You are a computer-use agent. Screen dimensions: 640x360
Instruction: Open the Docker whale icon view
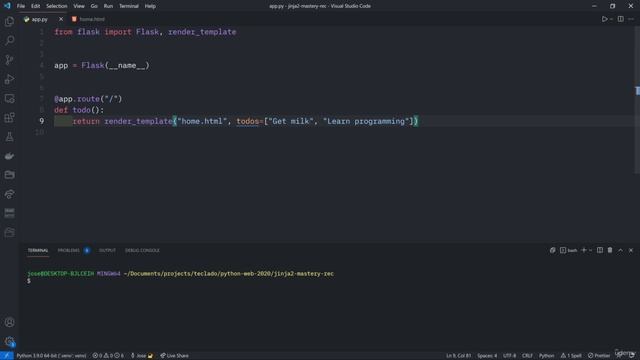(9, 156)
